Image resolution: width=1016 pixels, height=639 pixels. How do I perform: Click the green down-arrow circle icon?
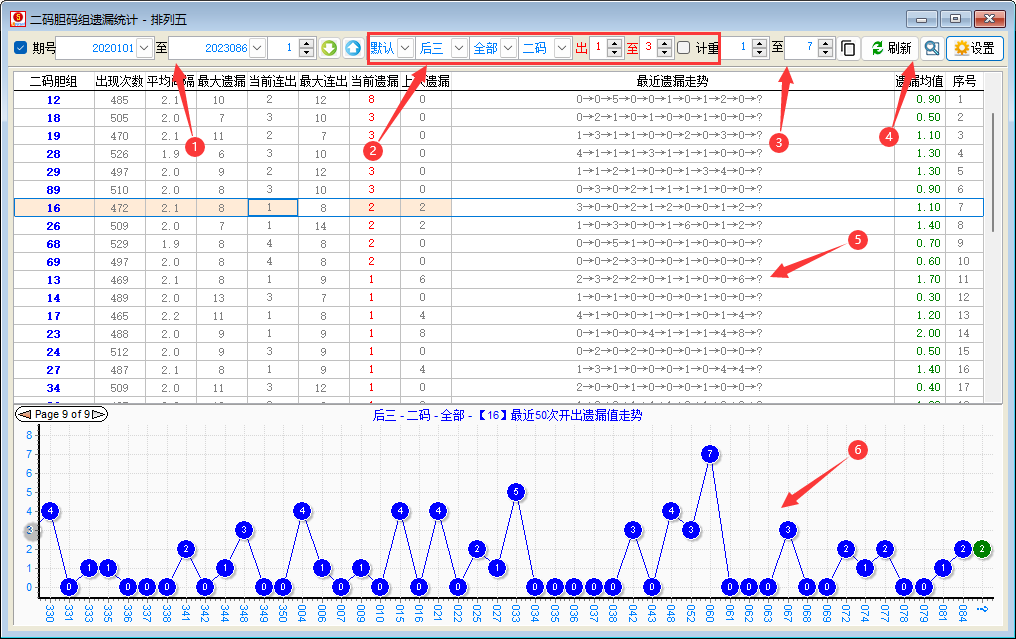329,48
